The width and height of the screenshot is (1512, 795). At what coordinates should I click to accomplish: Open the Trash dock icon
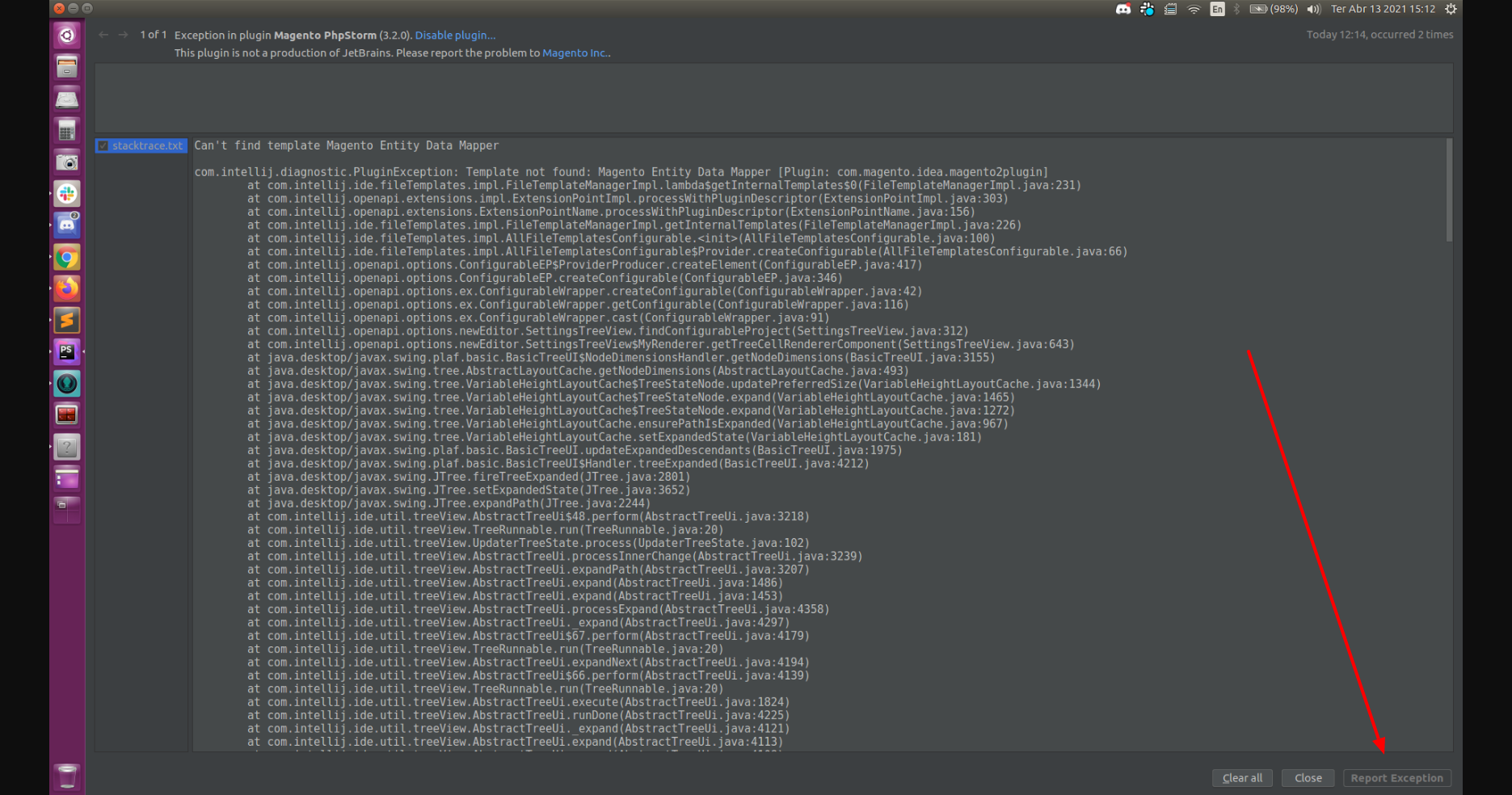tap(67, 776)
